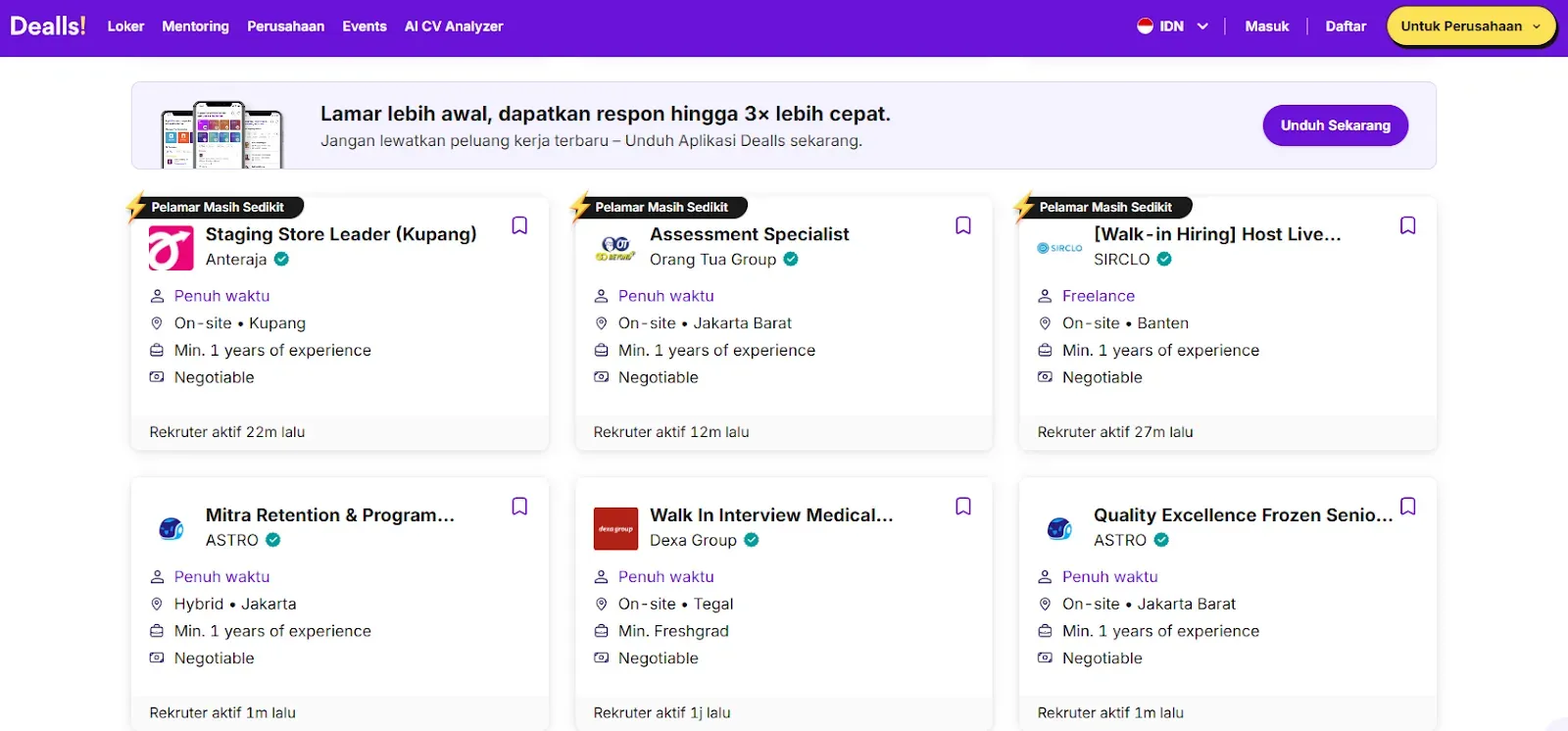
Task: Open Quality Excellence Frozen Senior job title
Action: tap(1243, 515)
